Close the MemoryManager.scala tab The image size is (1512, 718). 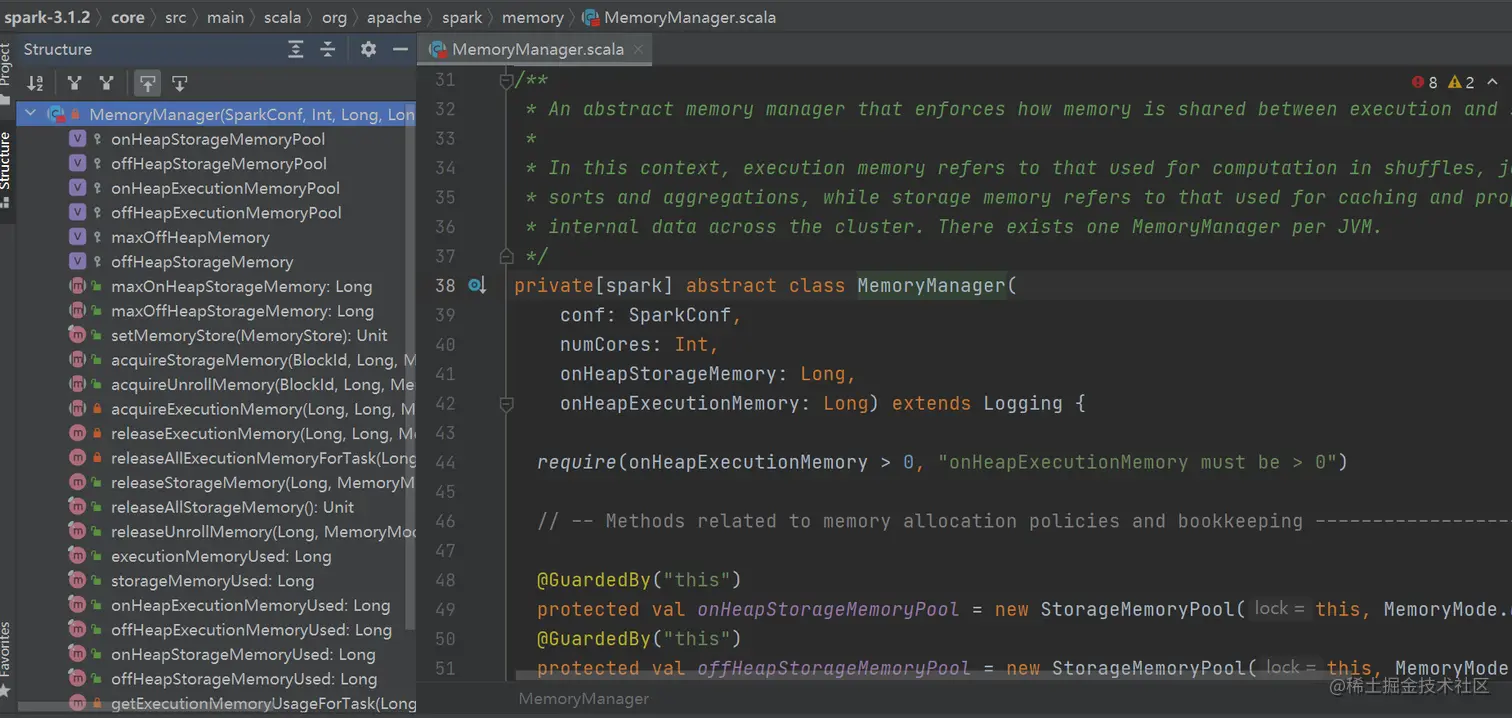[x=639, y=49]
